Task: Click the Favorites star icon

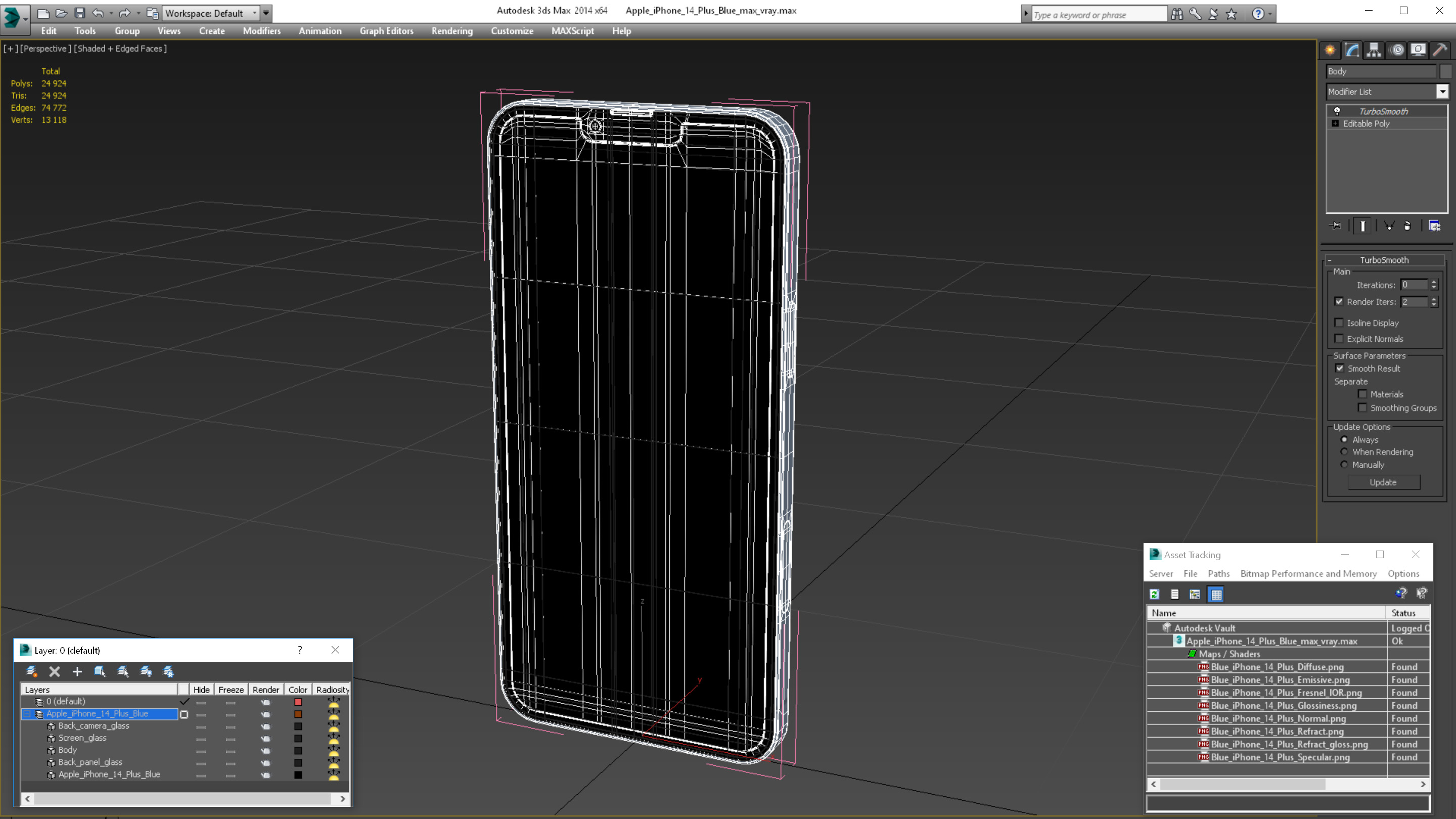Action: (x=1232, y=14)
